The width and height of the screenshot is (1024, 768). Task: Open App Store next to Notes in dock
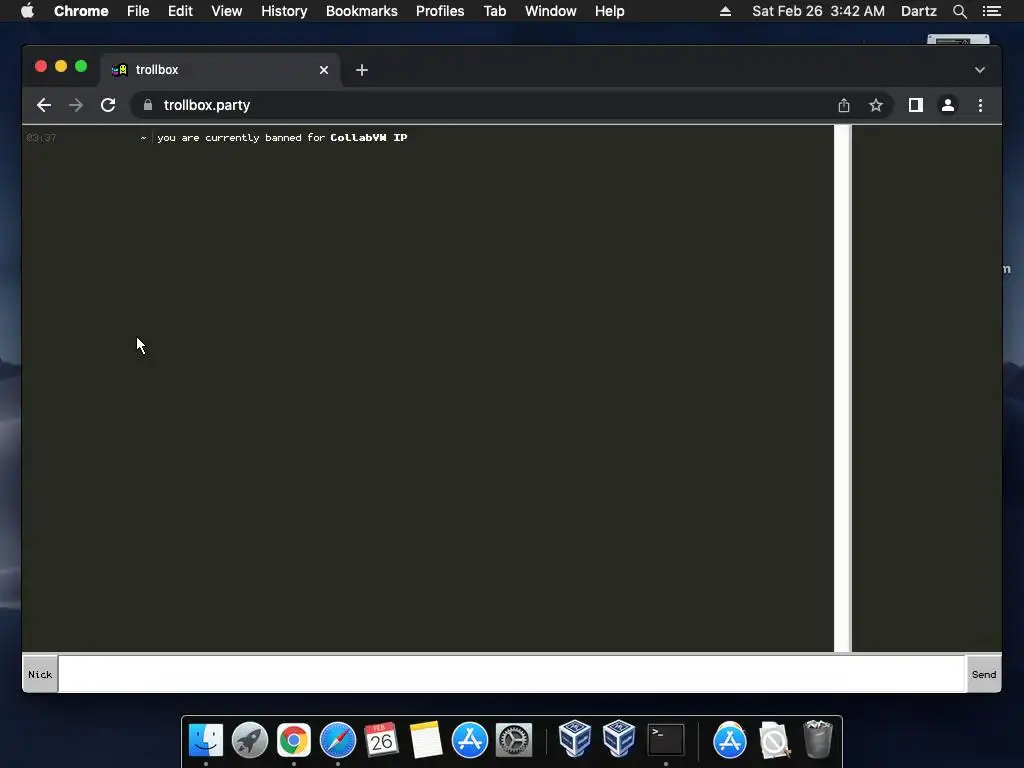coord(470,741)
